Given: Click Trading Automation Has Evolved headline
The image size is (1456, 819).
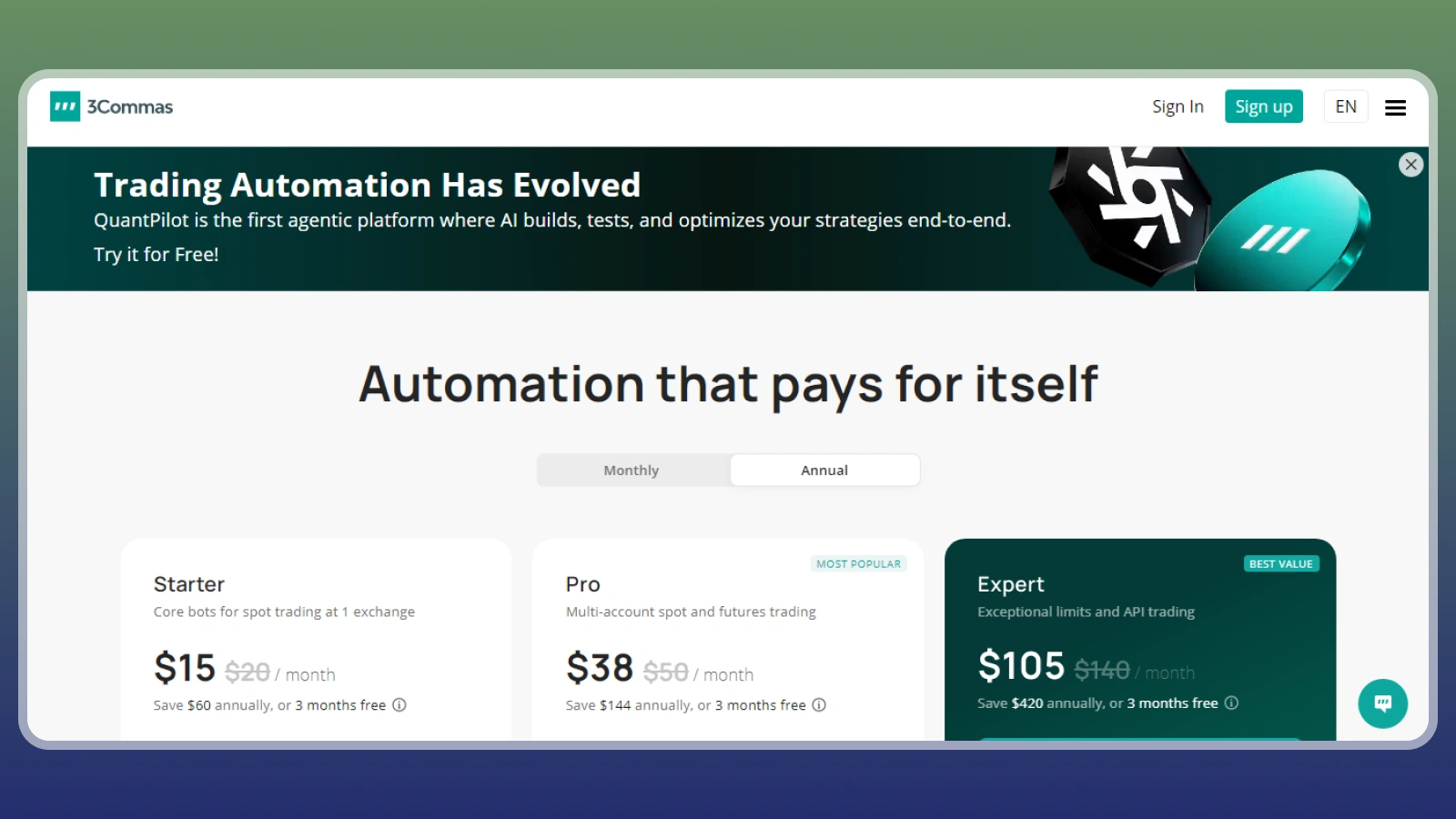Looking at the screenshot, I should point(368,185).
